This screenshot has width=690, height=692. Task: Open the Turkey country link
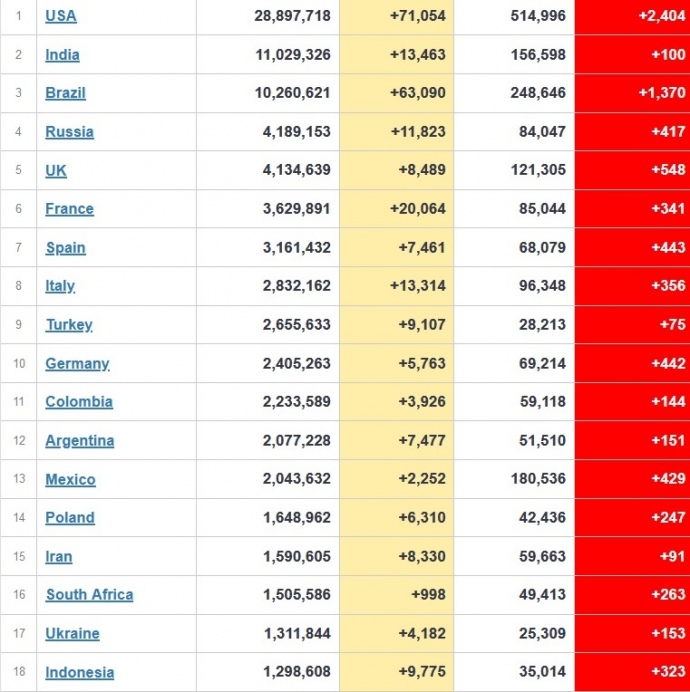[x=69, y=325]
